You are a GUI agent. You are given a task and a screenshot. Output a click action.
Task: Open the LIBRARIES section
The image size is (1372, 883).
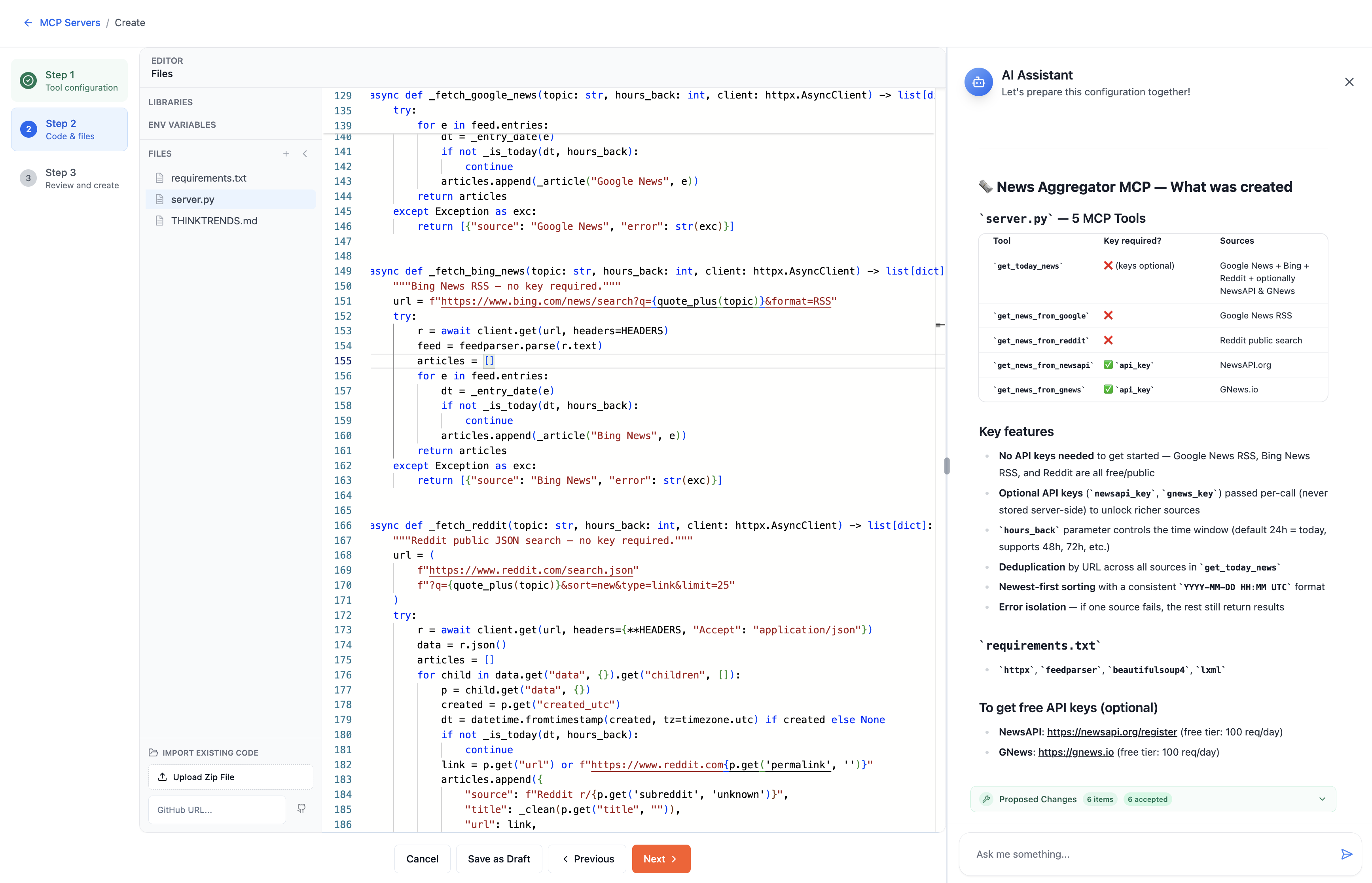(170, 102)
